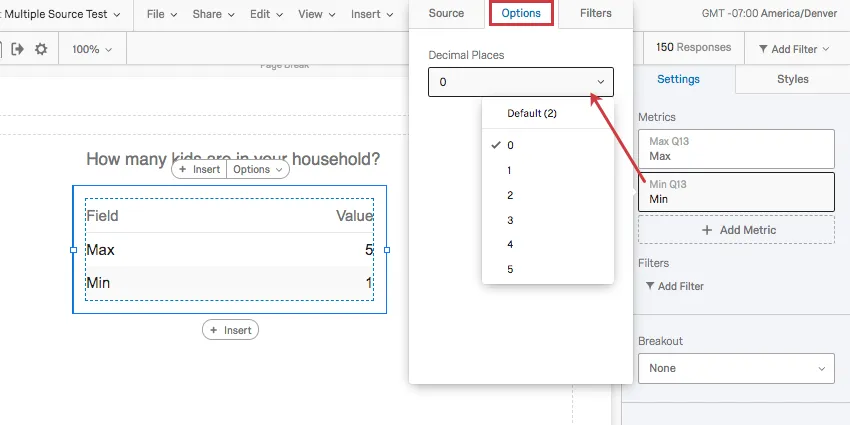Image resolution: width=850 pixels, height=425 pixels.
Task: Select 3 decimal places option
Action: 548,220
